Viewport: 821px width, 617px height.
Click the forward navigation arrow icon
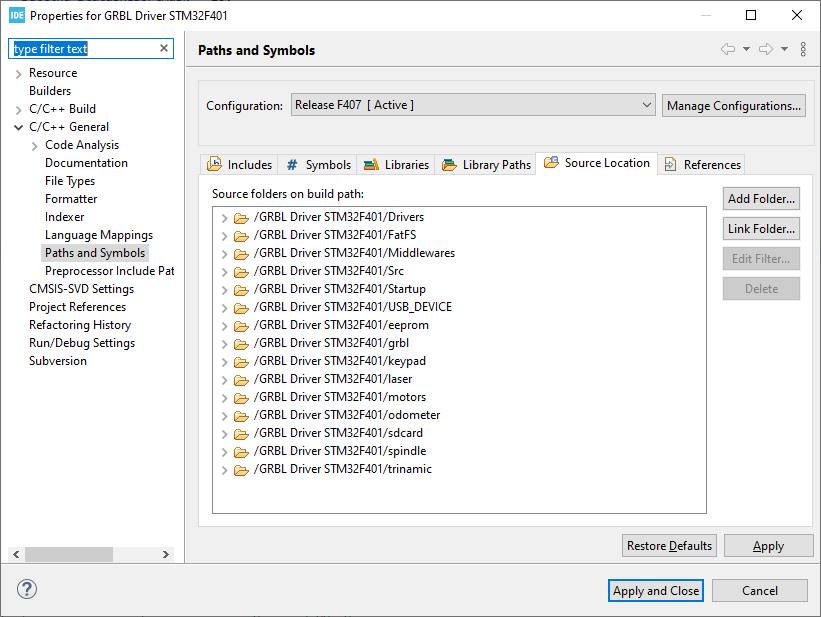point(766,49)
